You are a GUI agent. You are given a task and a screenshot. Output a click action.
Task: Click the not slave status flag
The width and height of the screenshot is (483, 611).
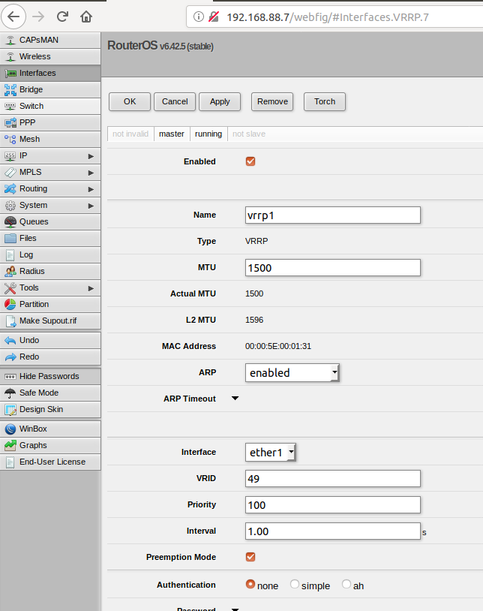[x=249, y=134]
